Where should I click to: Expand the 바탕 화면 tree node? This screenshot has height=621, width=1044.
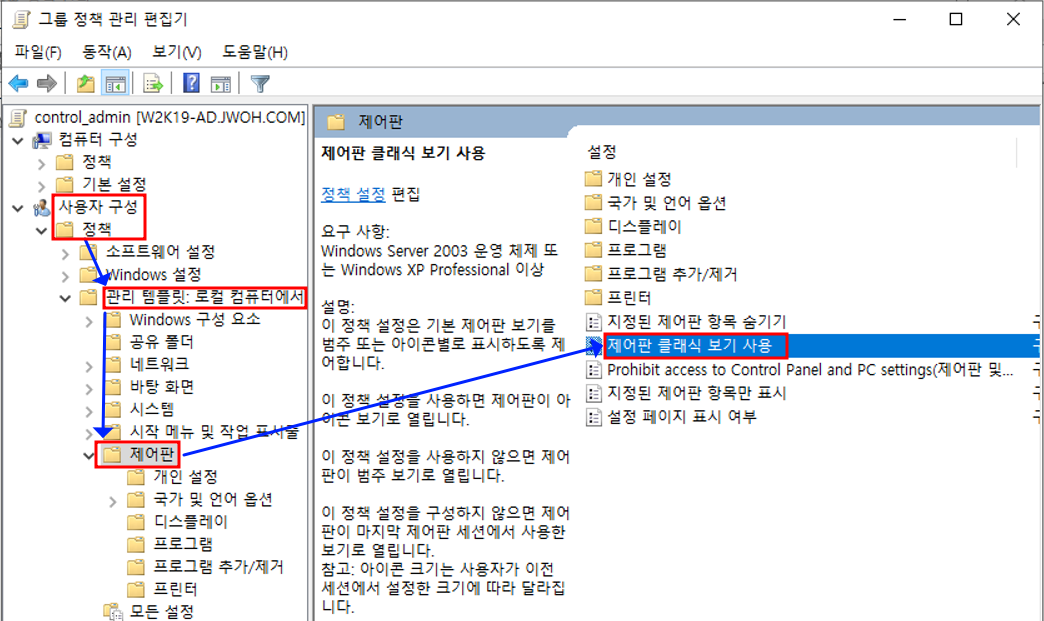[89, 389]
